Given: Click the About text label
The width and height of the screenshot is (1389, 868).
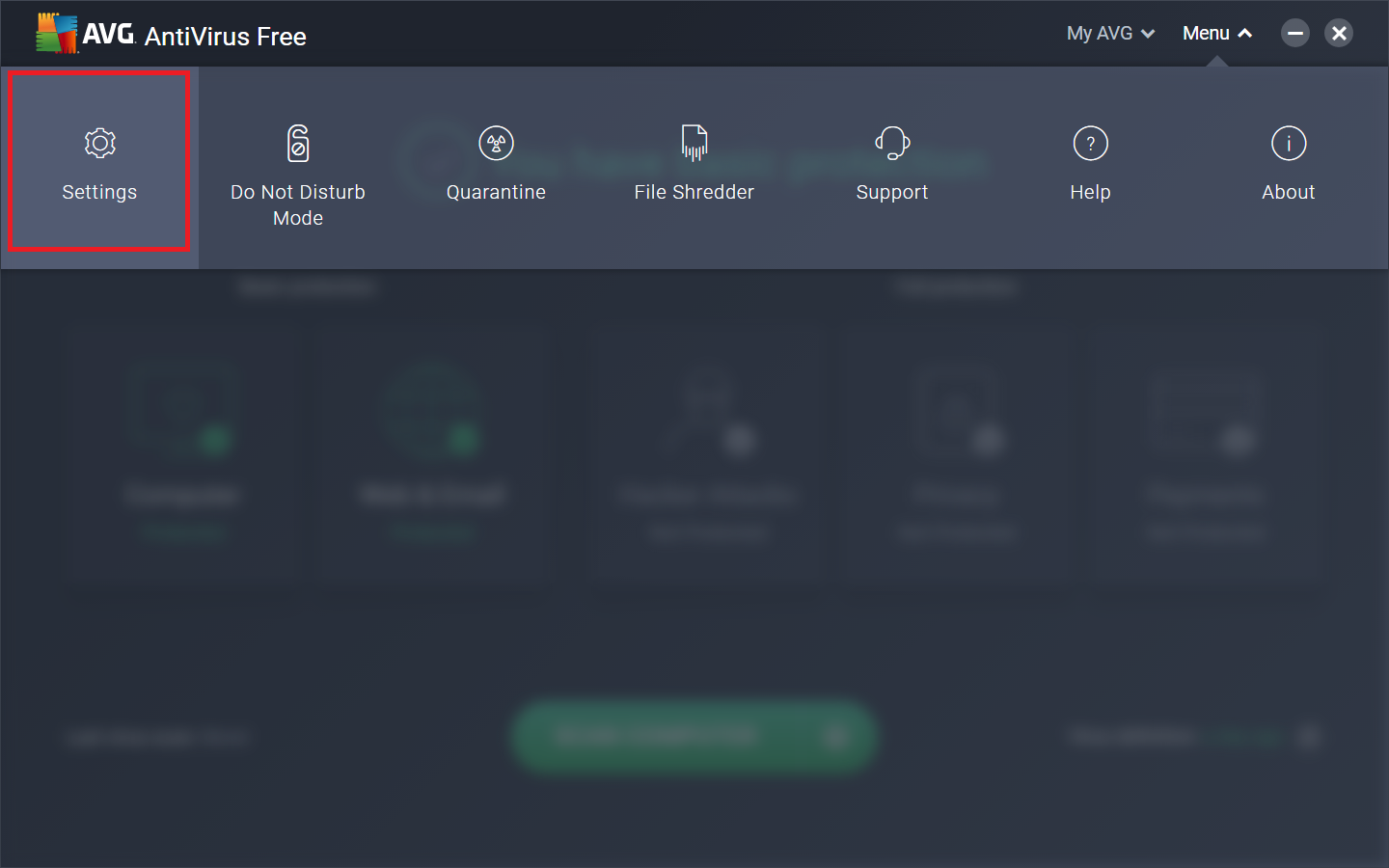Looking at the screenshot, I should tap(1288, 192).
